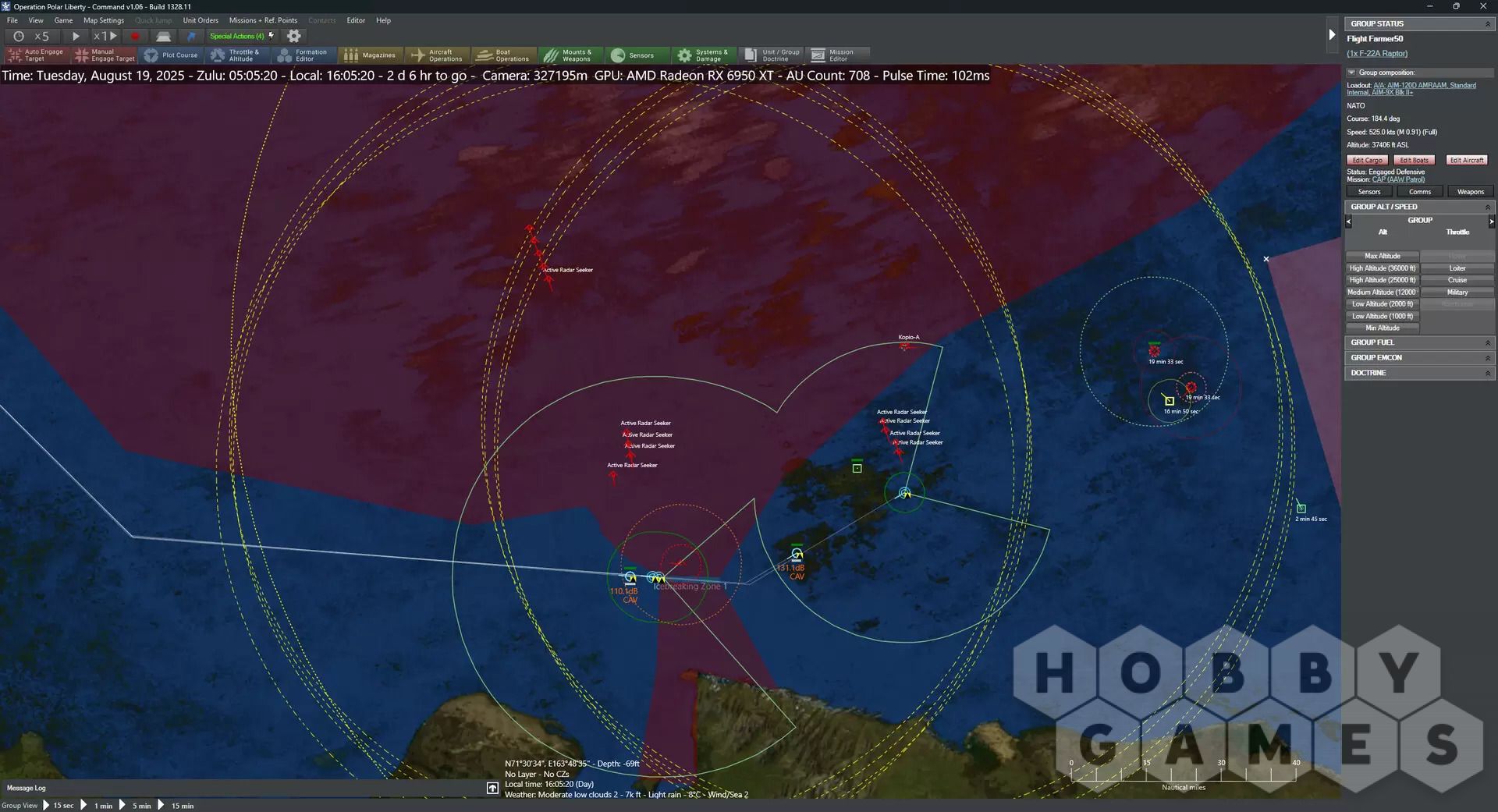The width and height of the screenshot is (1498, 812).
Task: Select Medium Altitude (12000
Action: (x=1383, y=293)
